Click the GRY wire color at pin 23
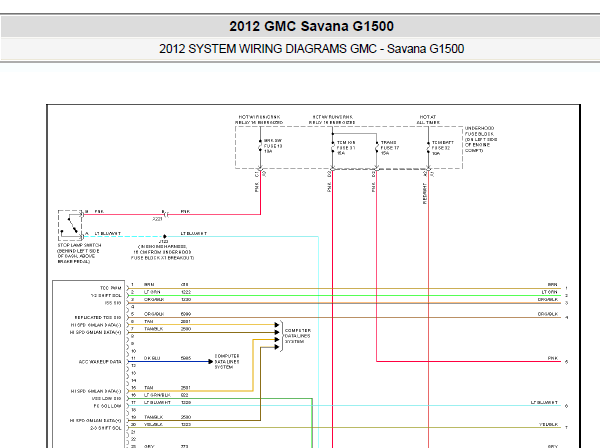 149,446
